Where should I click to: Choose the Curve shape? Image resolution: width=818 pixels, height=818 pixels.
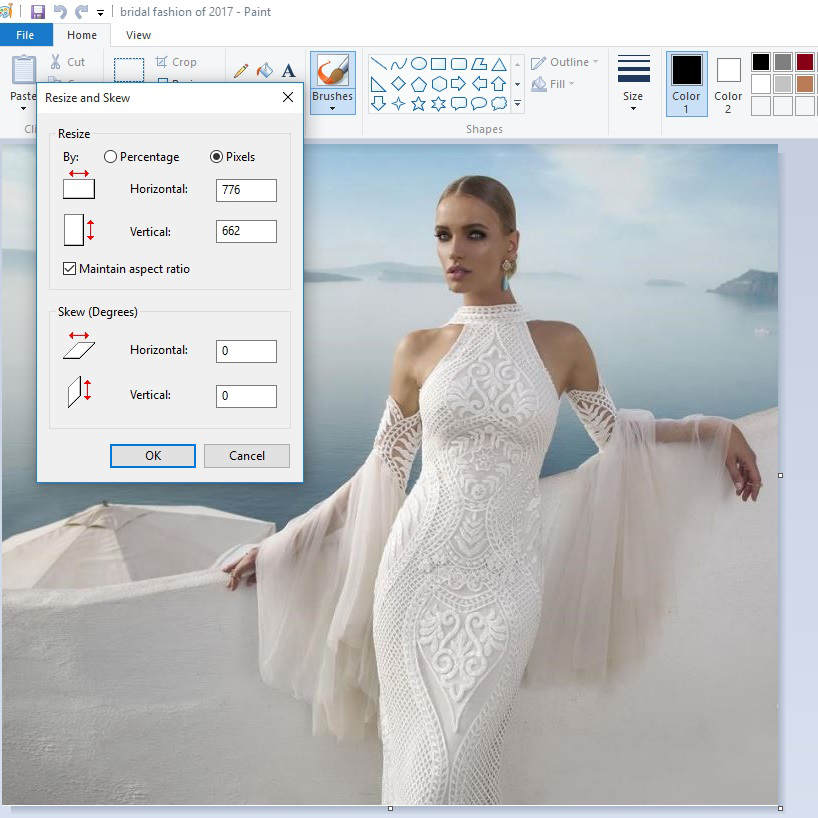(399, 64)
